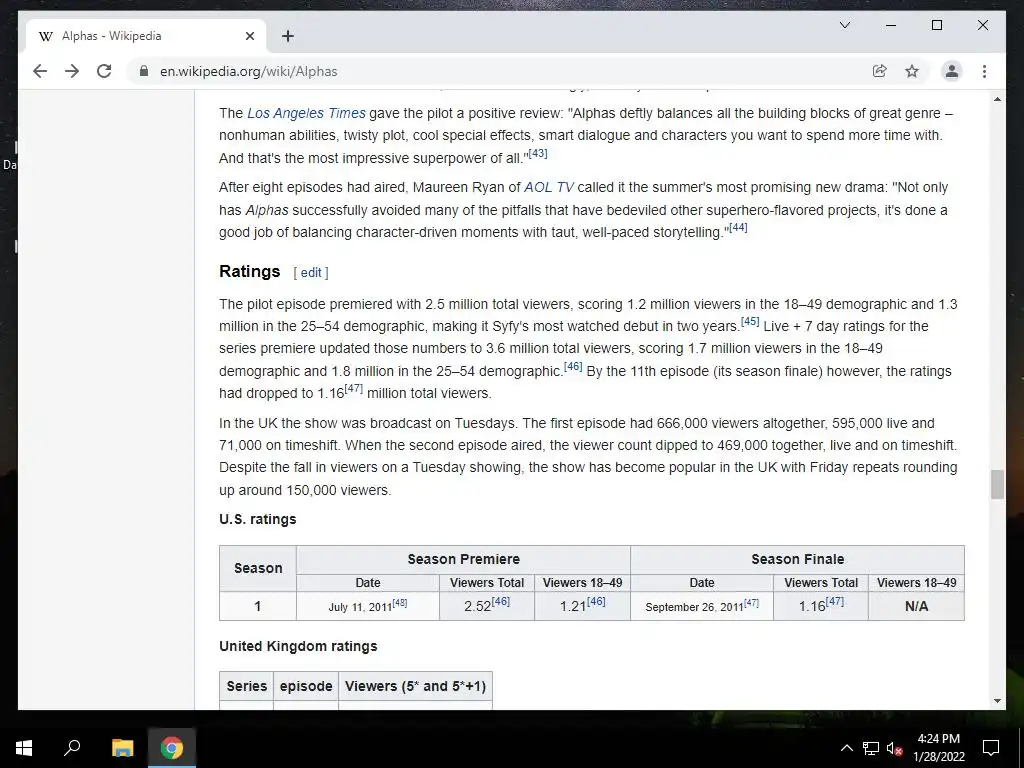Image resolution: width=1024 pixels, height=768 pixels.
Task: Follow citation [46] next to 1.21 in table
Action: 596,601
